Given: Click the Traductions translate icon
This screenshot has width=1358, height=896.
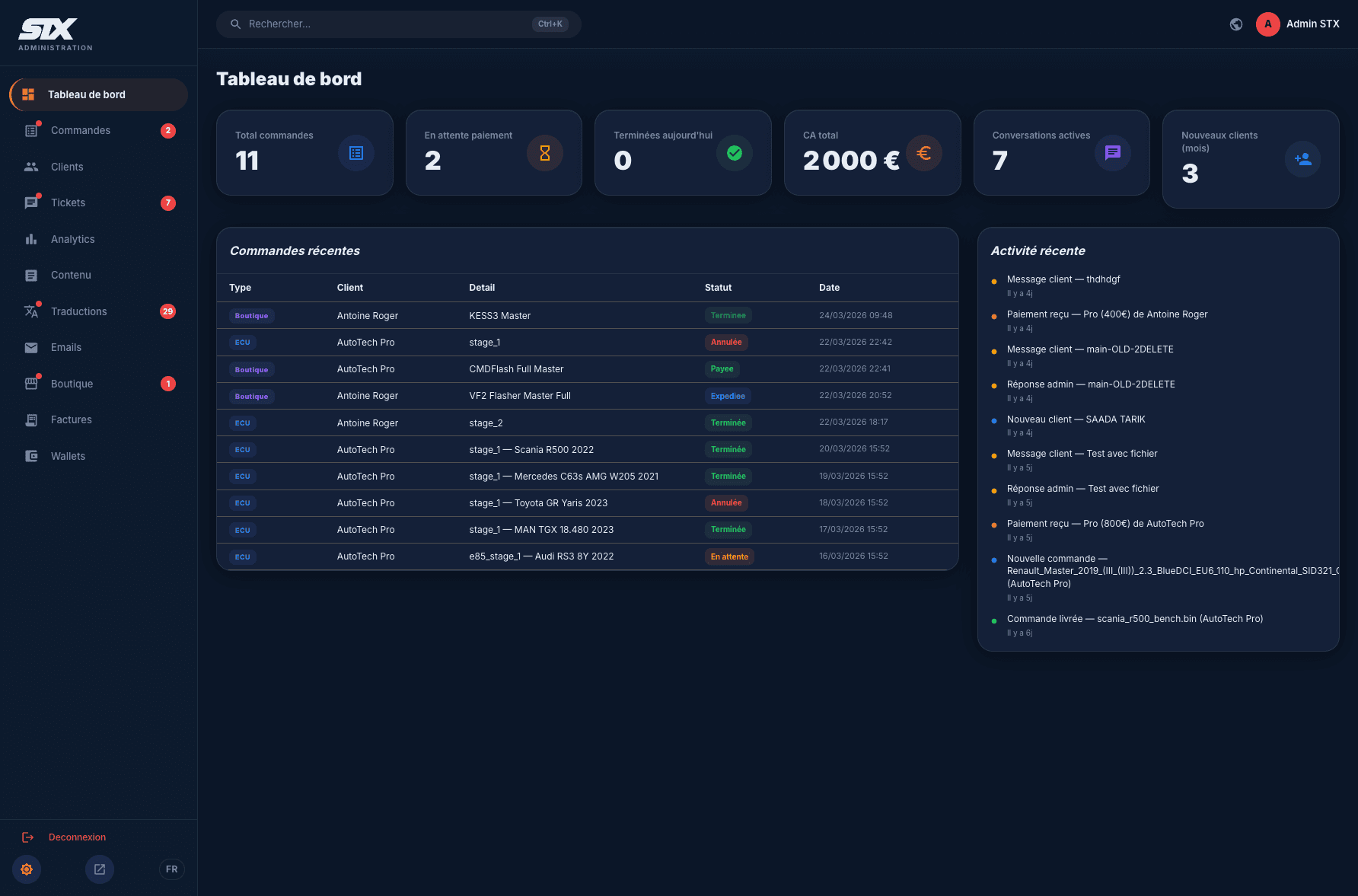Looking at the screenshot, I should coord(31,311).
